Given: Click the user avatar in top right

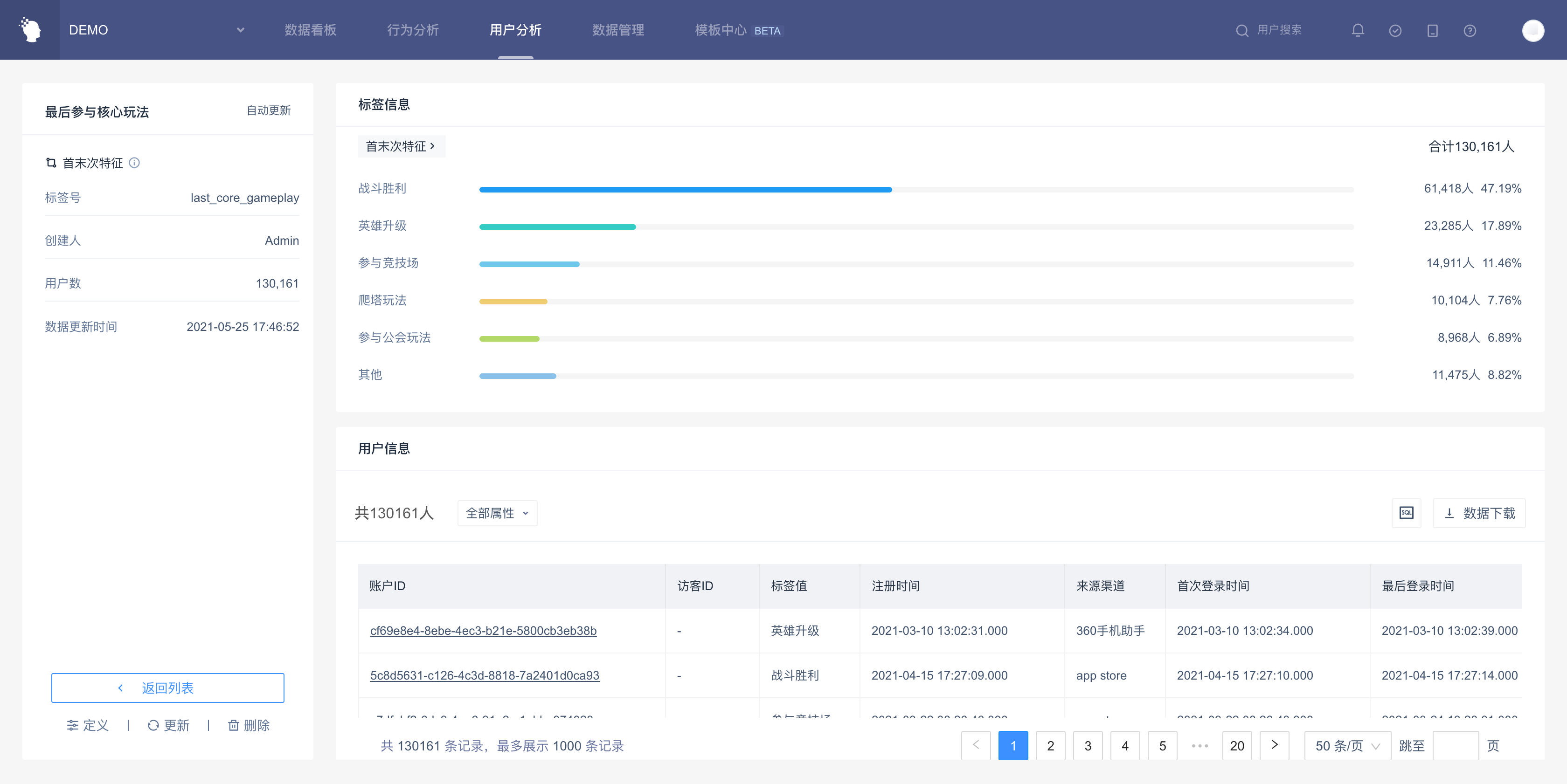Looking at the screenshot, I should tap(1532, 30).
